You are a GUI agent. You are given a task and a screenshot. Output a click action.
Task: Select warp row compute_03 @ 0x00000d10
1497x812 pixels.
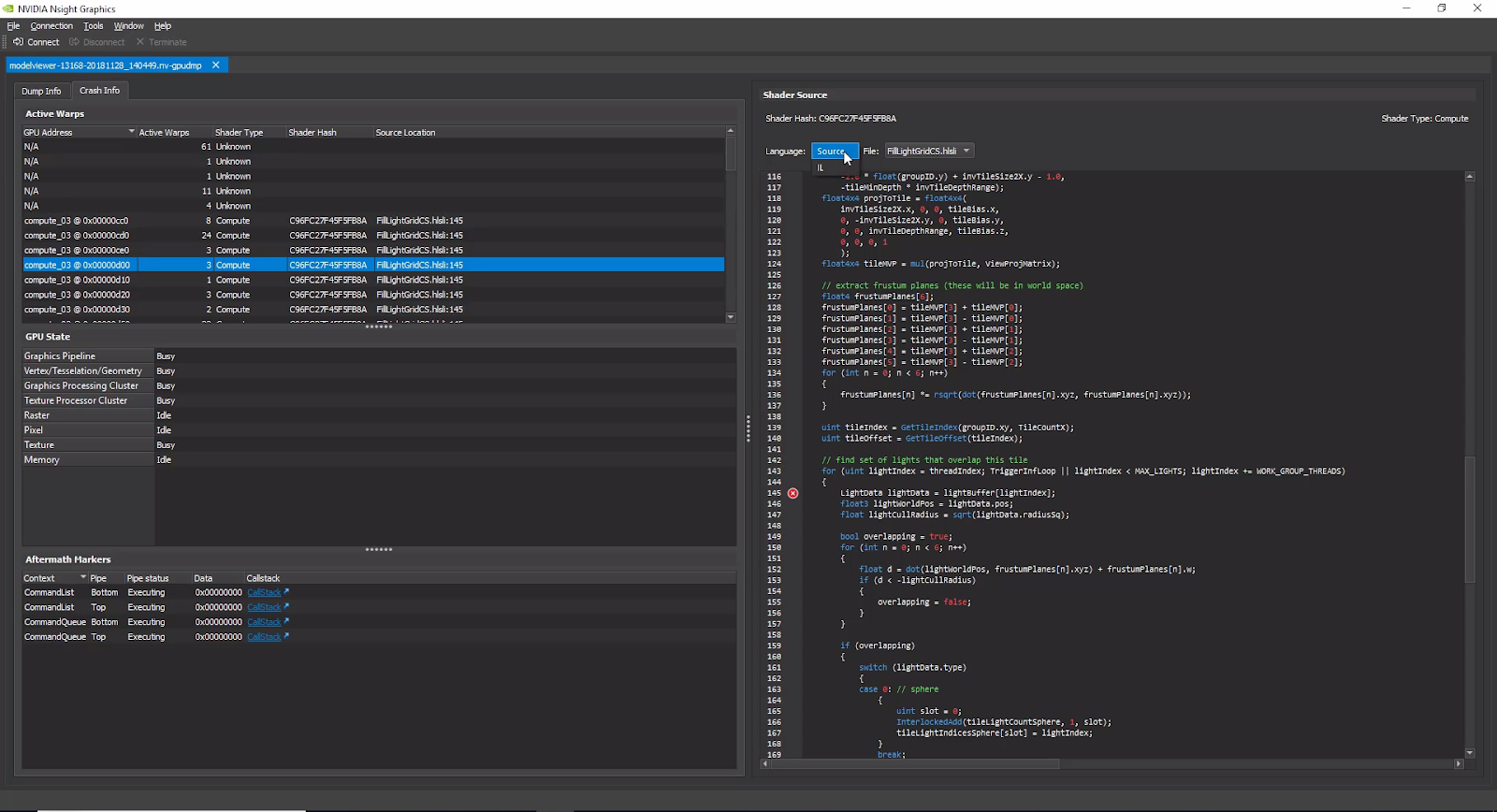tap(373, 280)
